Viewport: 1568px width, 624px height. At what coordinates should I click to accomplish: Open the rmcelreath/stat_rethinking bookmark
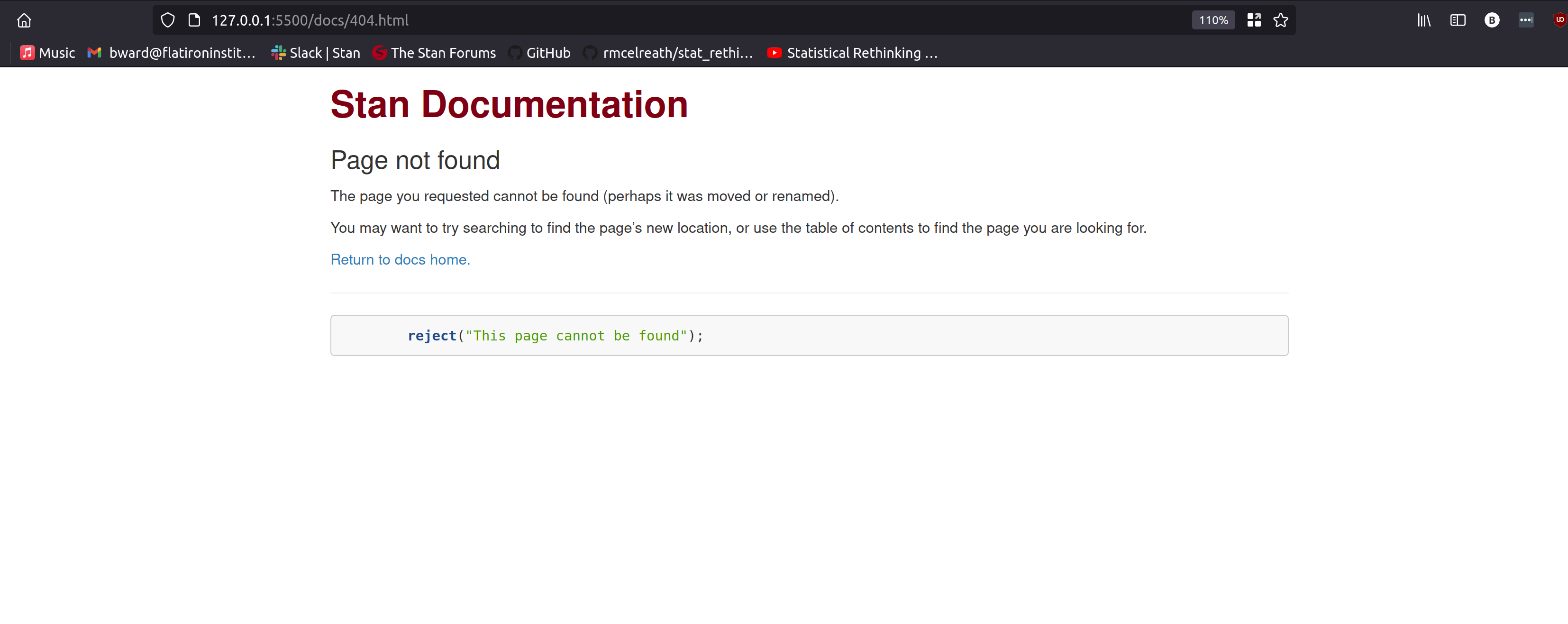click(668, 53)
